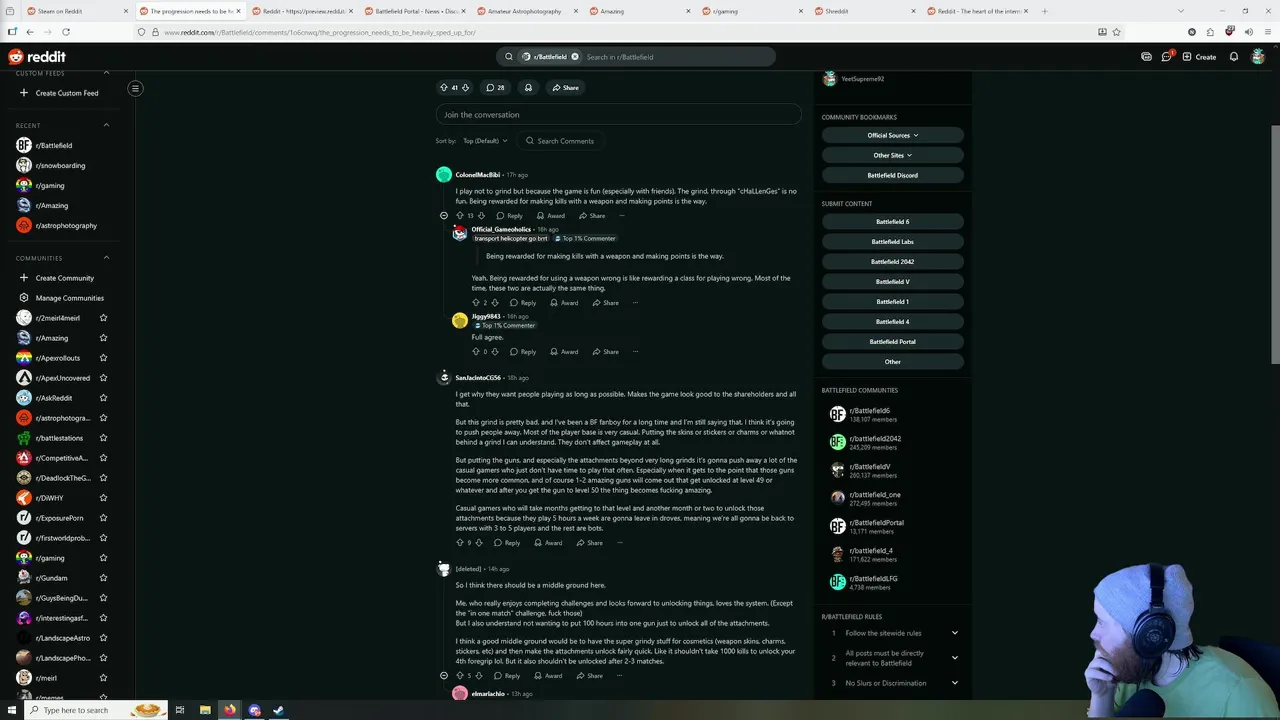This screenshot has width=1280, height=720.
Task: Open Sort by Top (Default) dropdown
Action: point(485,141)
